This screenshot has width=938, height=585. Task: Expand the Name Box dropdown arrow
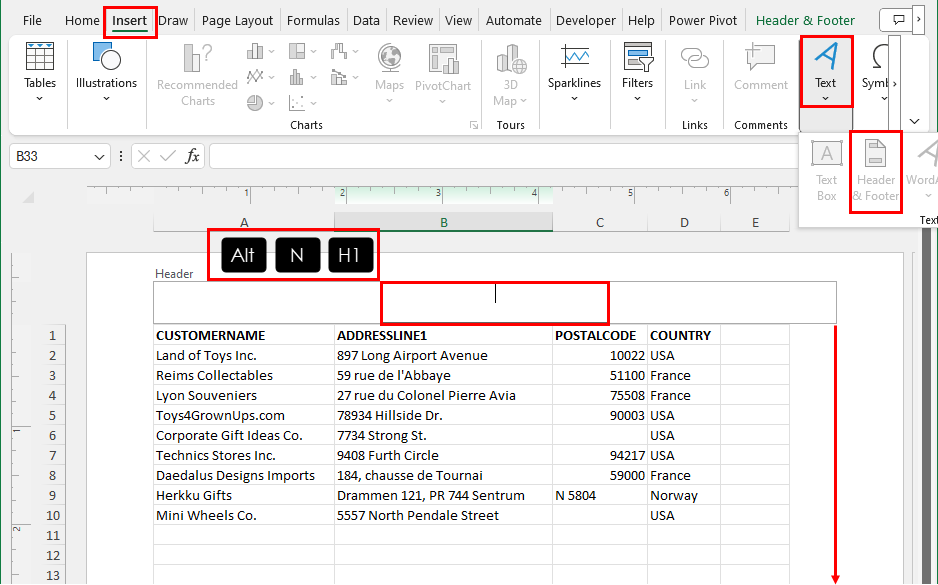click(99, 157)
